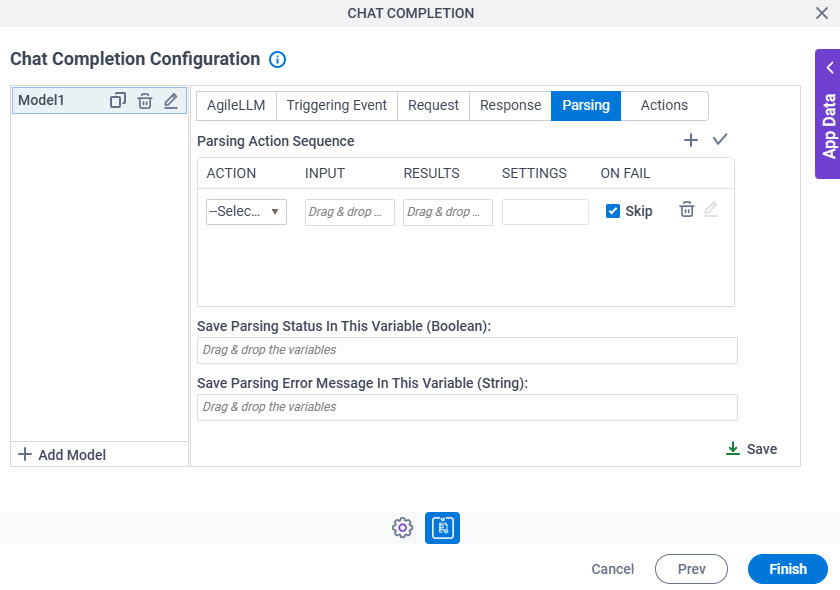Click the ON FAIL column header

(x=625, y=174)
